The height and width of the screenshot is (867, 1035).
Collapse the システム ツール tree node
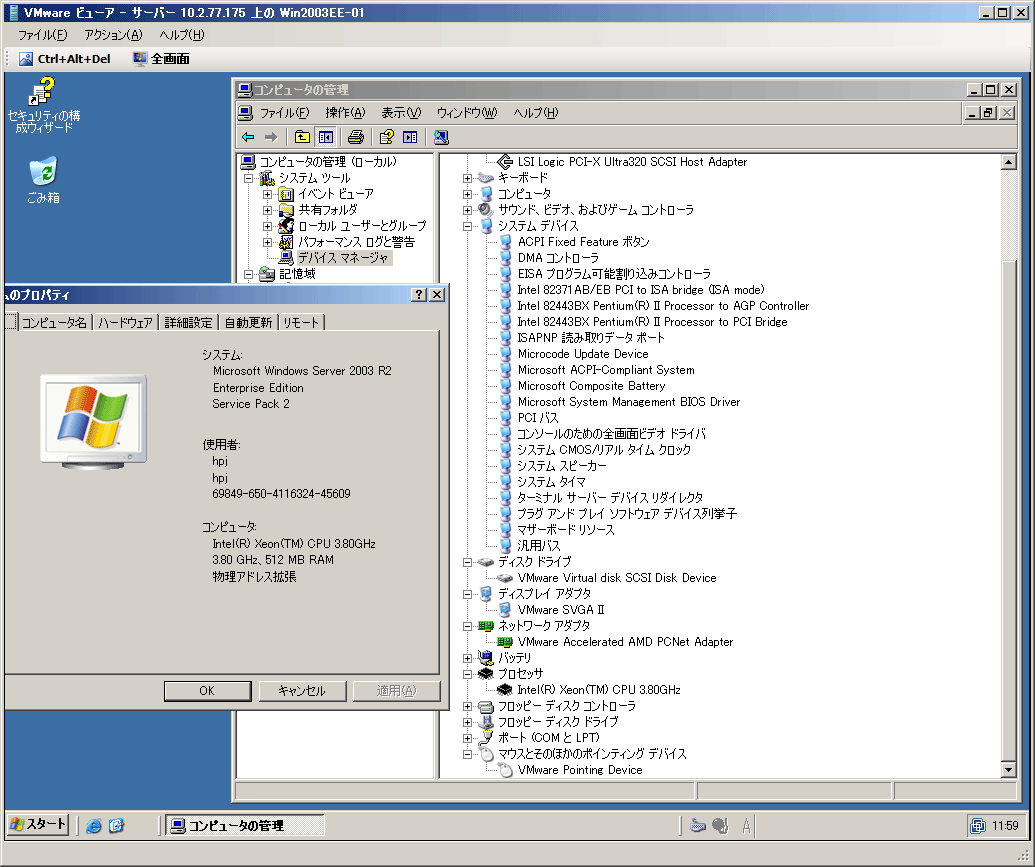[248, 178]
